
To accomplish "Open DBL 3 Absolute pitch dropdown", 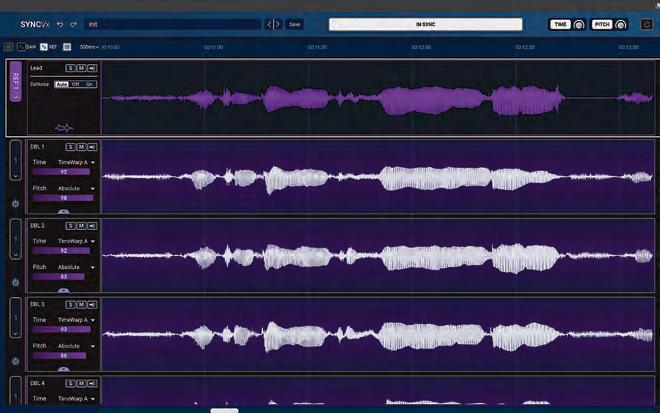I will (x=76, y=346).
